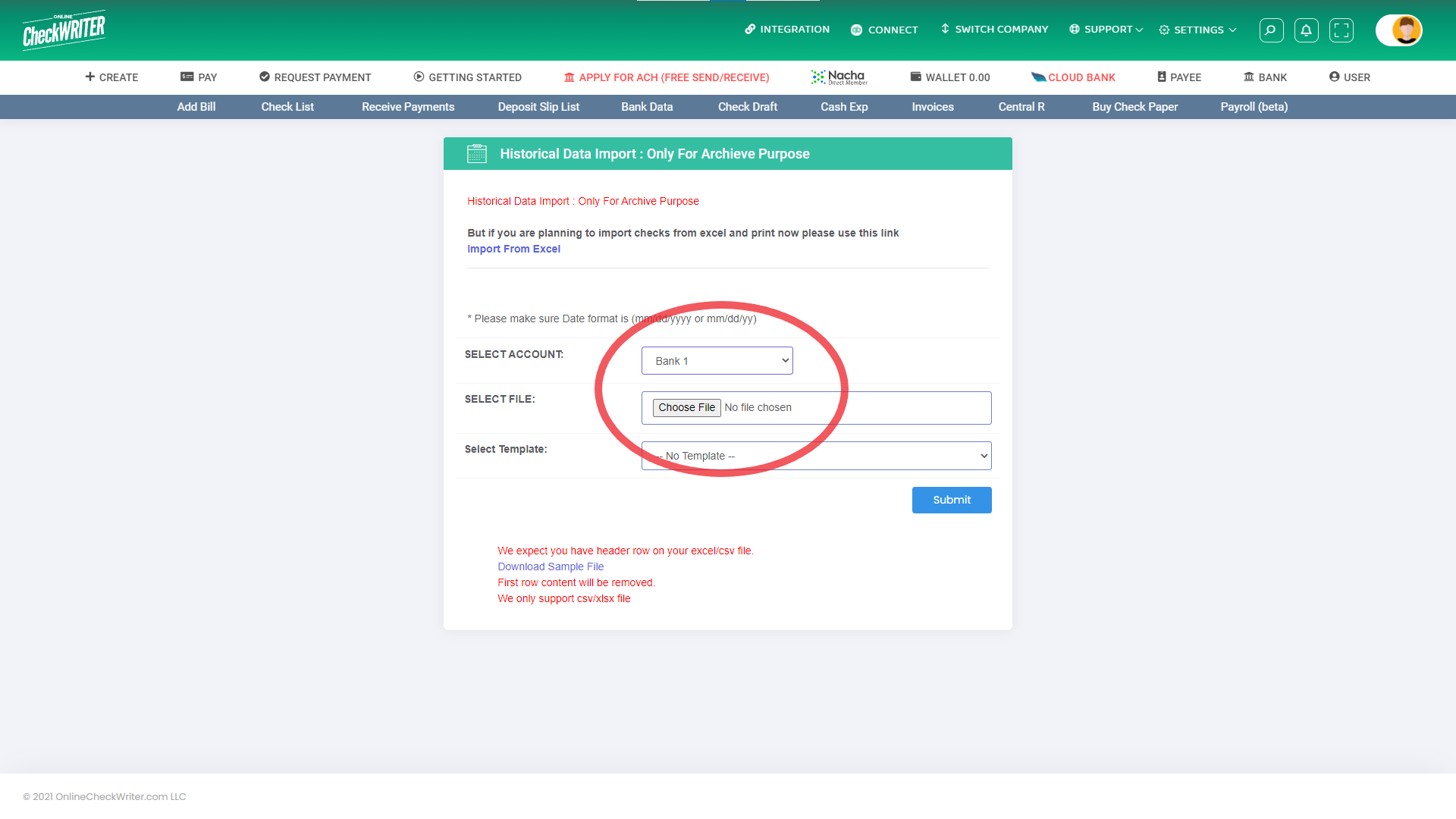Viewport: 1456px width, 819px height.
Task: Open Buy Check Paper tab
Action: (x=1134, y=107)
